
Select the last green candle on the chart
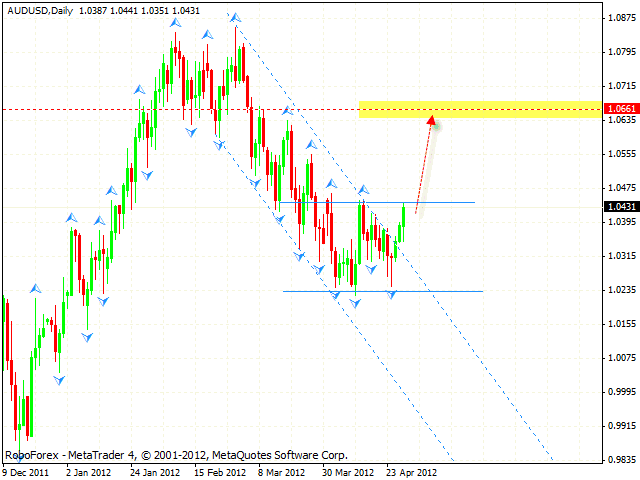(x=404, y=220)
